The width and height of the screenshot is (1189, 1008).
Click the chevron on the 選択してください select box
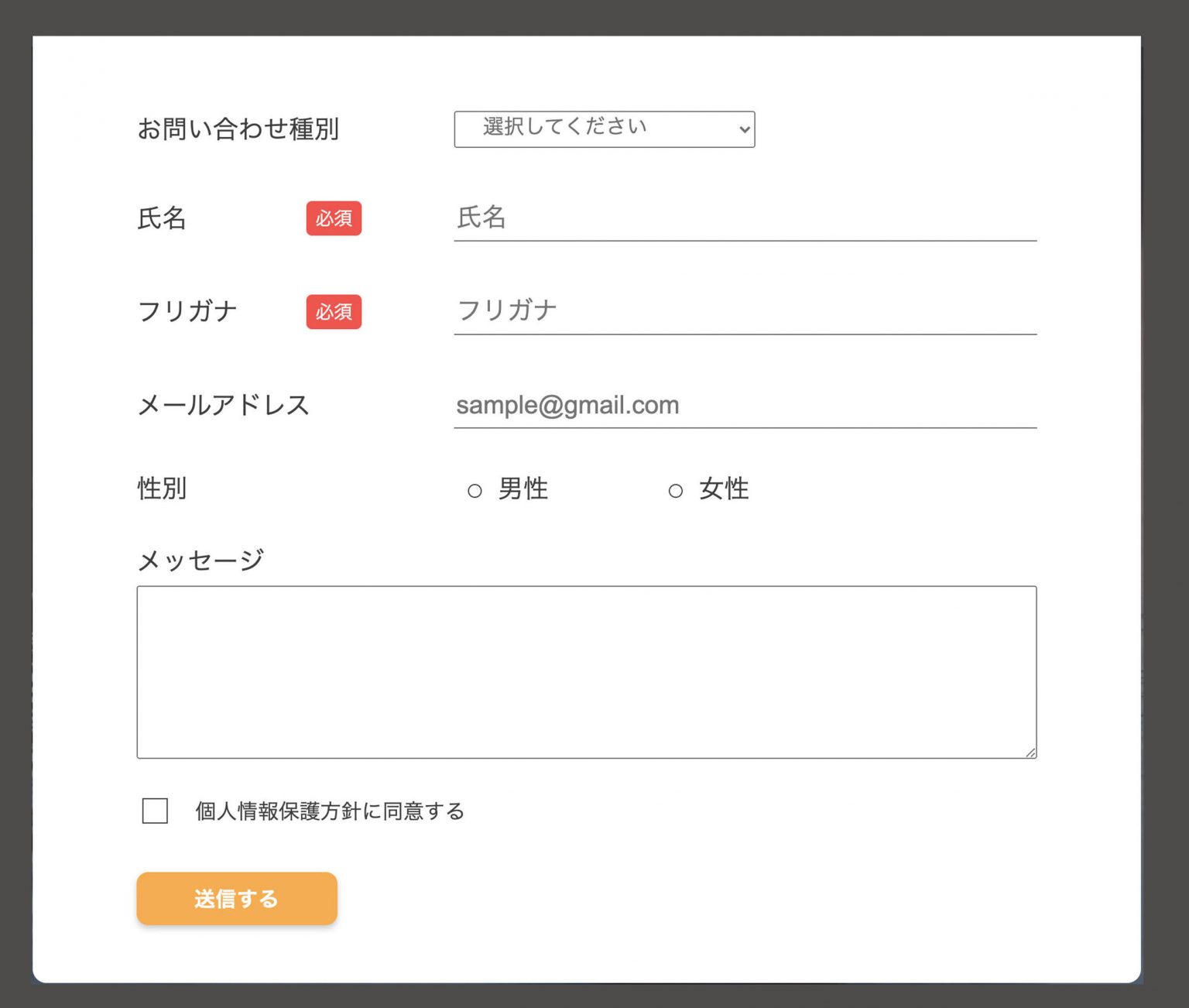coord(742,129)
